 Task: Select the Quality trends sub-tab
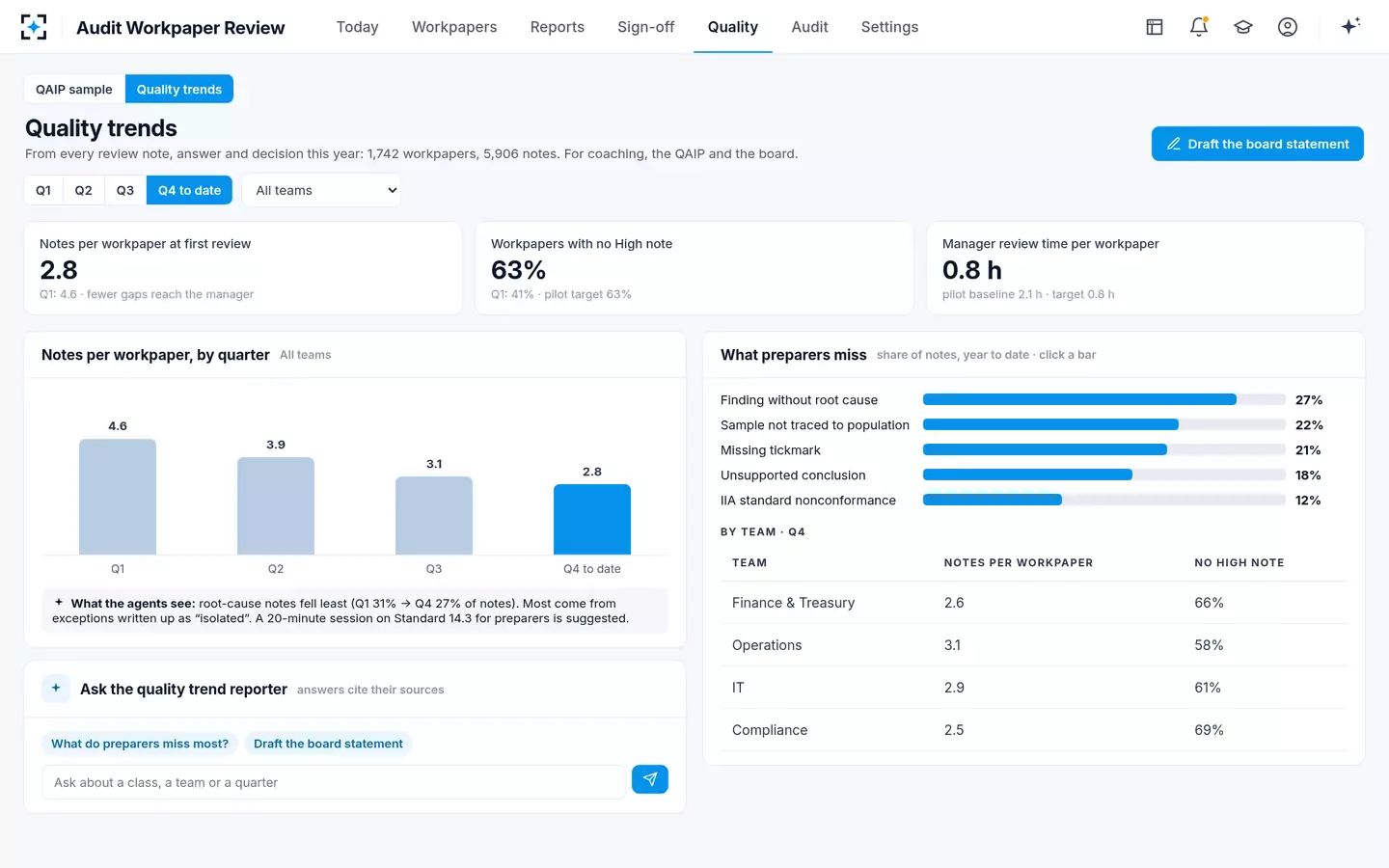(x=179, y=89)
